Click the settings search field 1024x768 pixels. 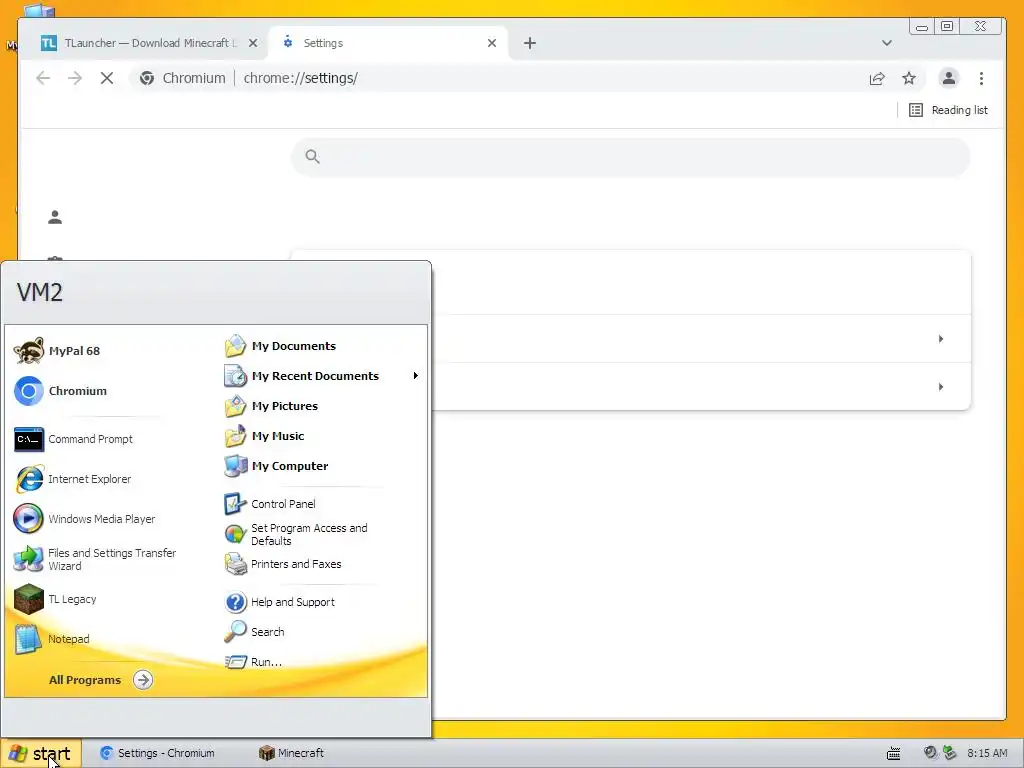pos(630,157)
